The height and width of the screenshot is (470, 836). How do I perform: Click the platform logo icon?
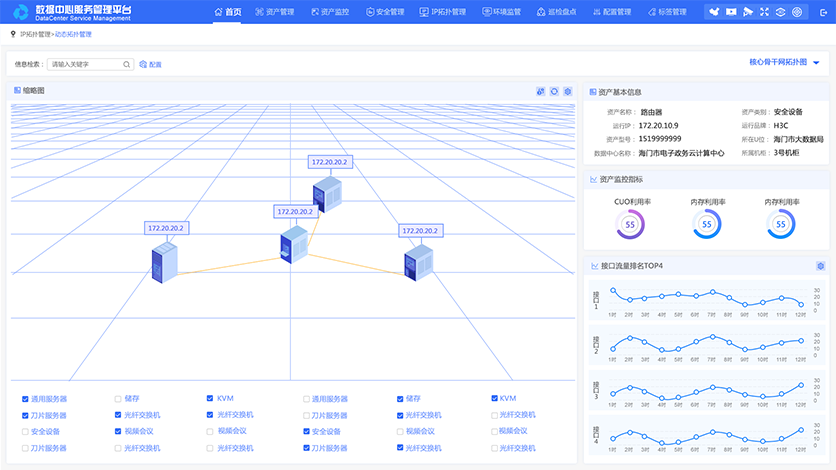(21, 12)
